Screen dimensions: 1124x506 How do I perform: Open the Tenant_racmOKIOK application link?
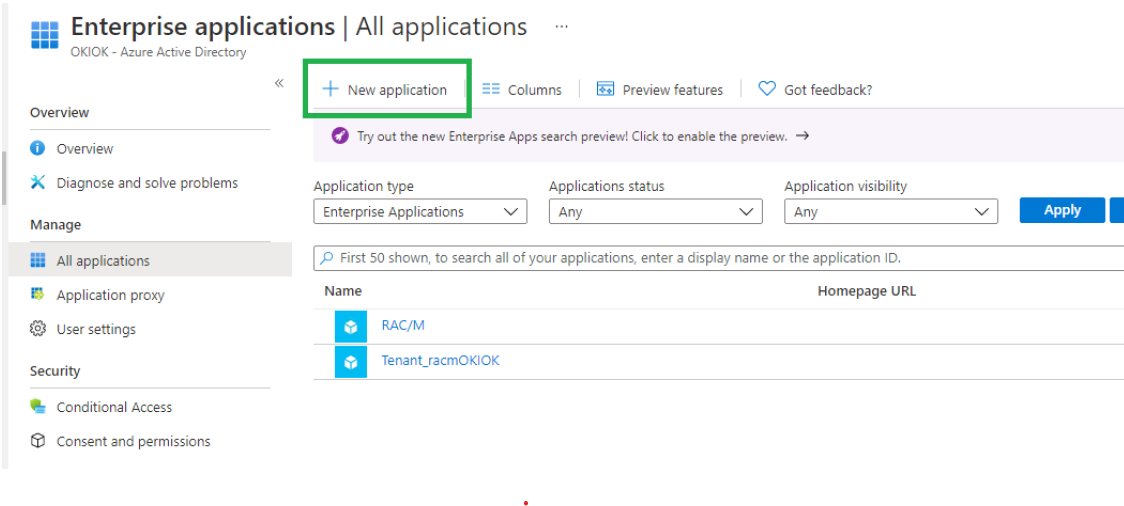(x=440, y=361)
